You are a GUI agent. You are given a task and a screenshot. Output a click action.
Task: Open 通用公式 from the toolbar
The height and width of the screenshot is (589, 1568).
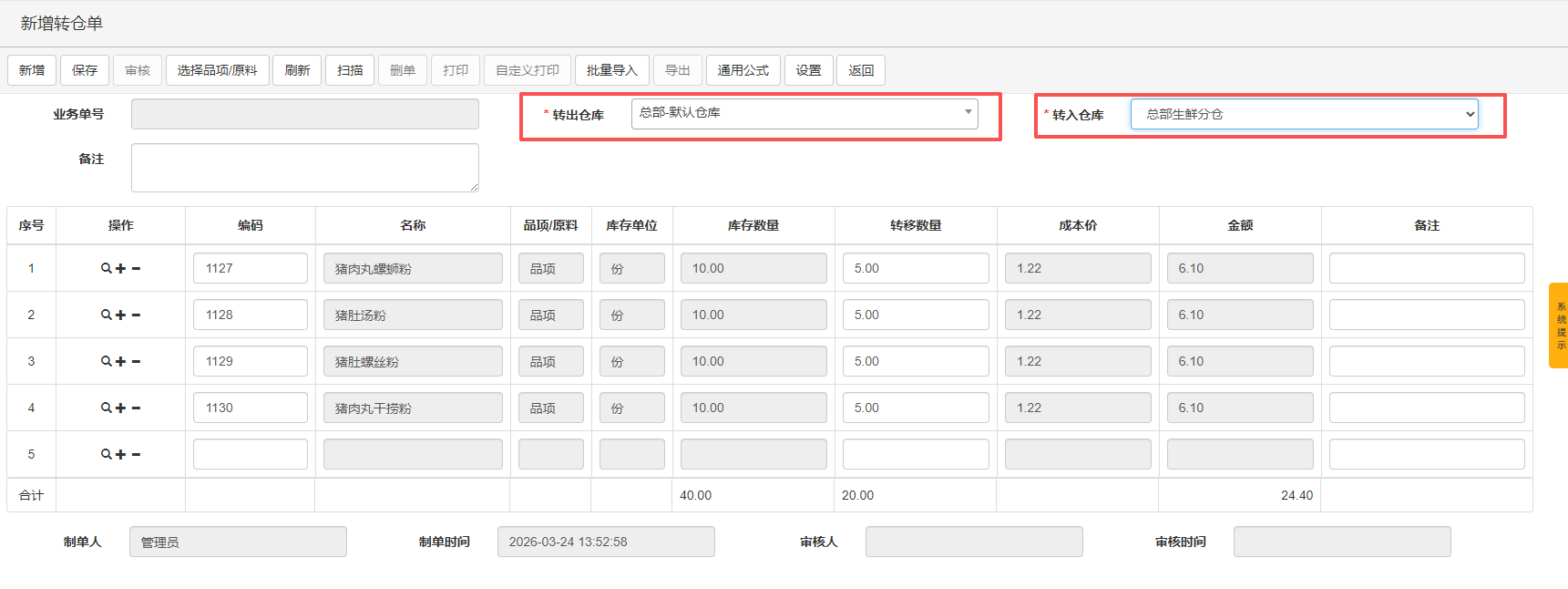tap(743, 70)
